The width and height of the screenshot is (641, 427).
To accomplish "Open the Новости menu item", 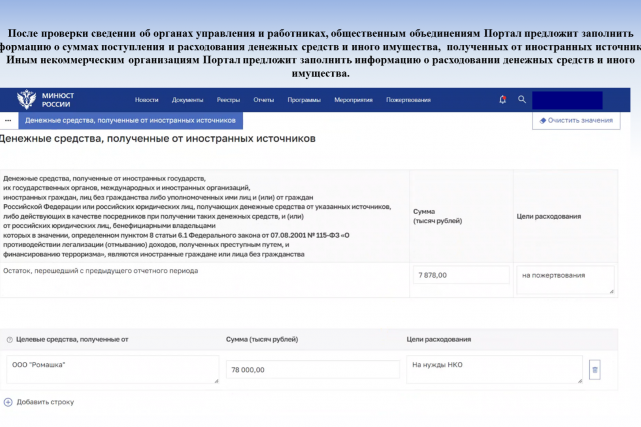I will tap(146, 100).
